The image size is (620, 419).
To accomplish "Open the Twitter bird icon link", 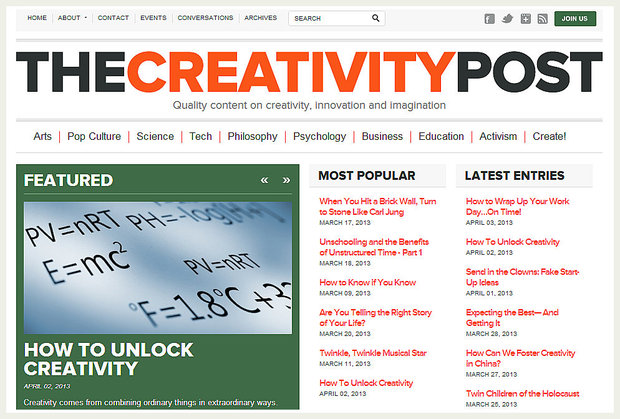I will pyautogui.click(x=507, y=19).
